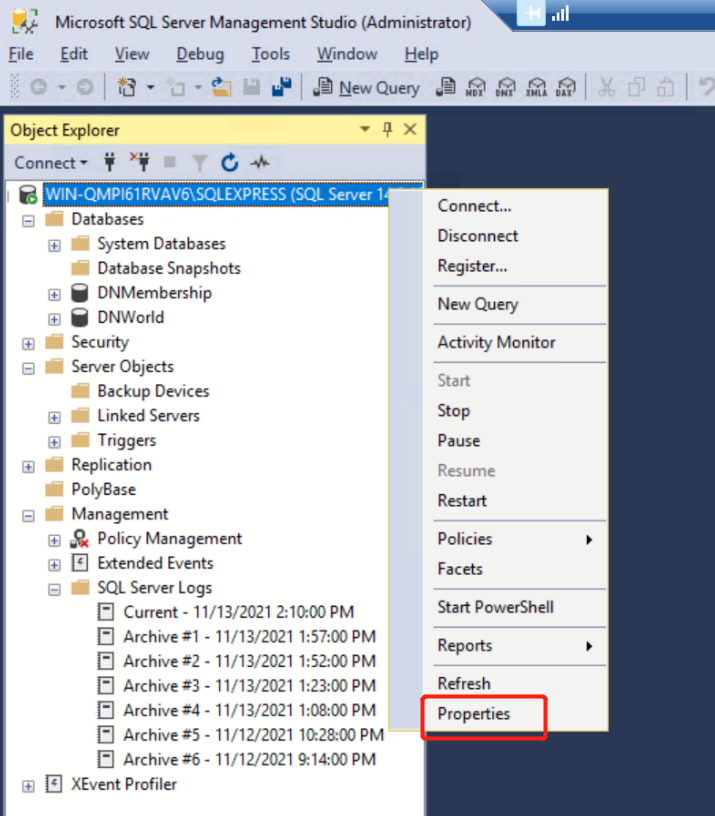Image resolution: width=715 pixels, height=816 pixels.
Task: Open New Project dropdown arrow in toolbar
Action: tap(150, 87)
